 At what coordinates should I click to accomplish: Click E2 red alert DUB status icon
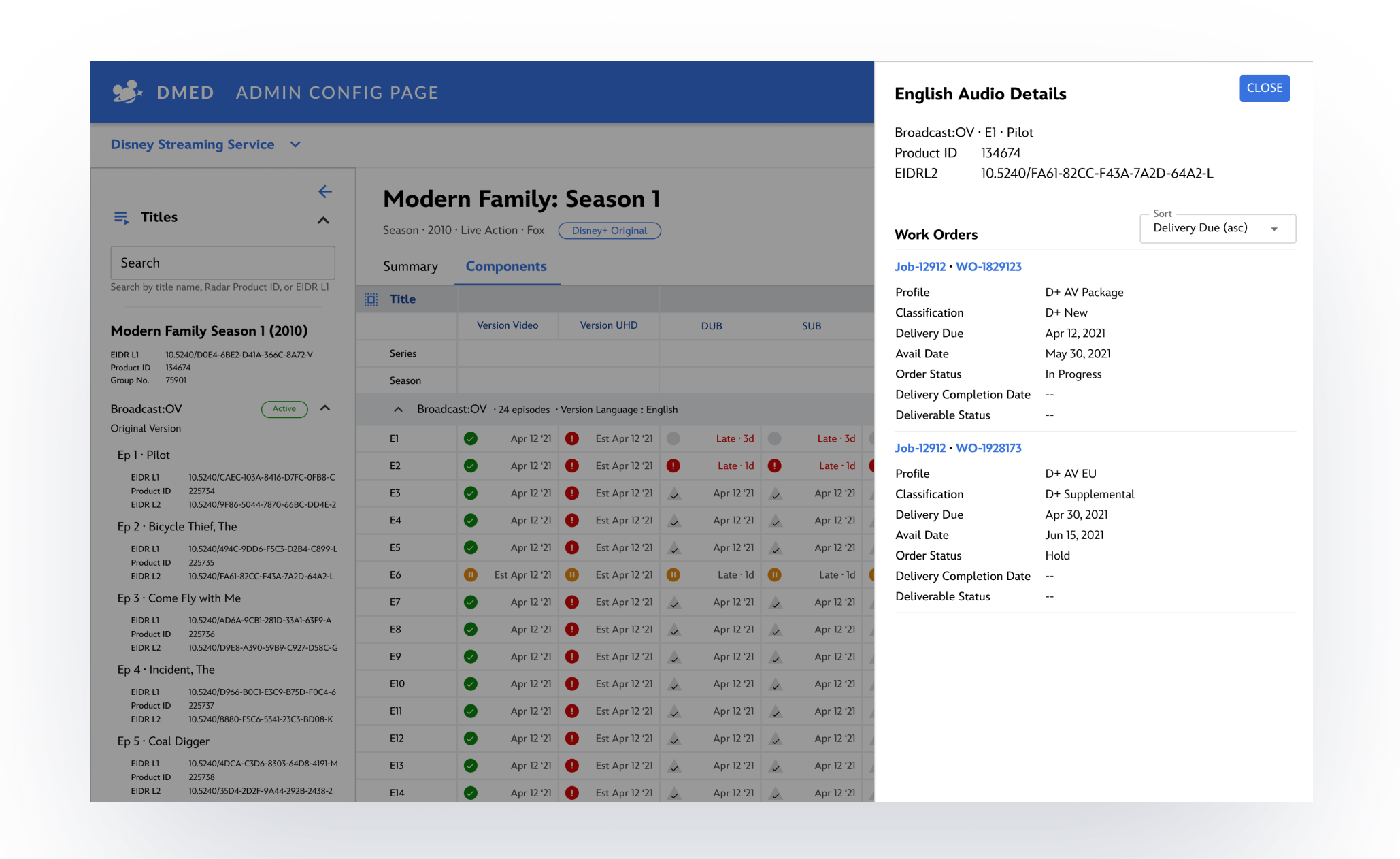[673, 466]
